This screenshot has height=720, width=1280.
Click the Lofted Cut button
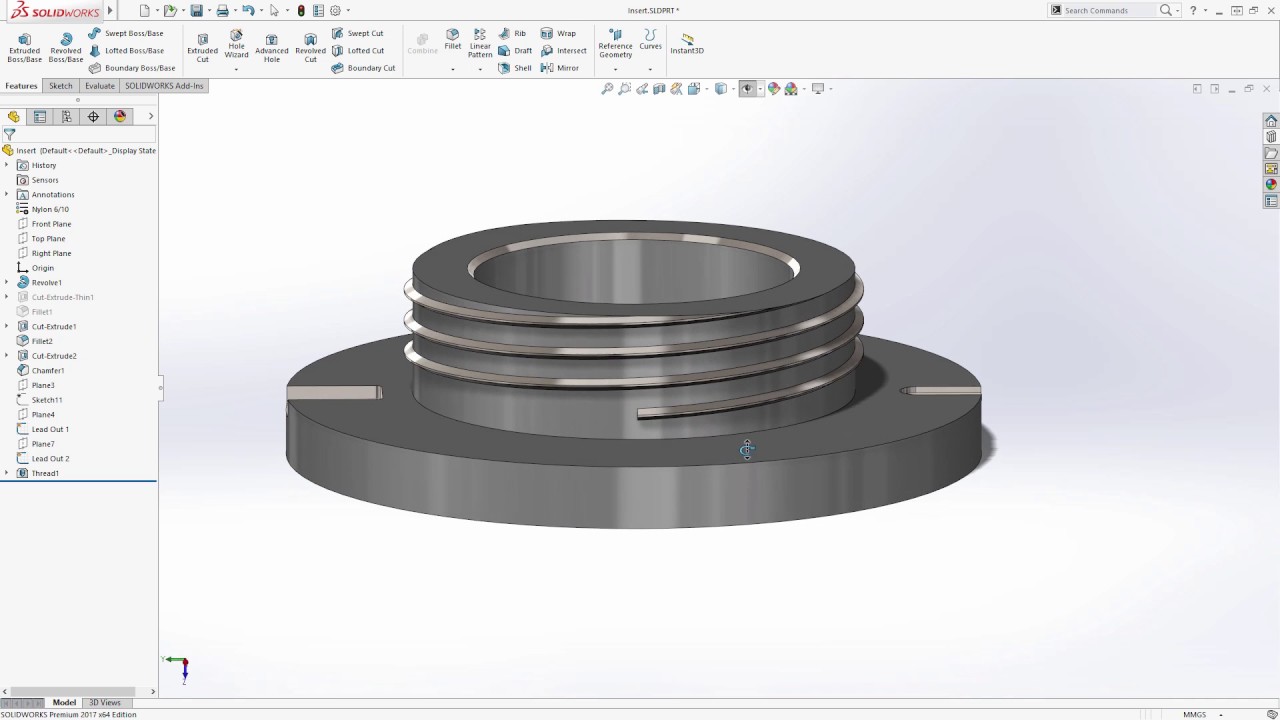click(x=358, y=50)
